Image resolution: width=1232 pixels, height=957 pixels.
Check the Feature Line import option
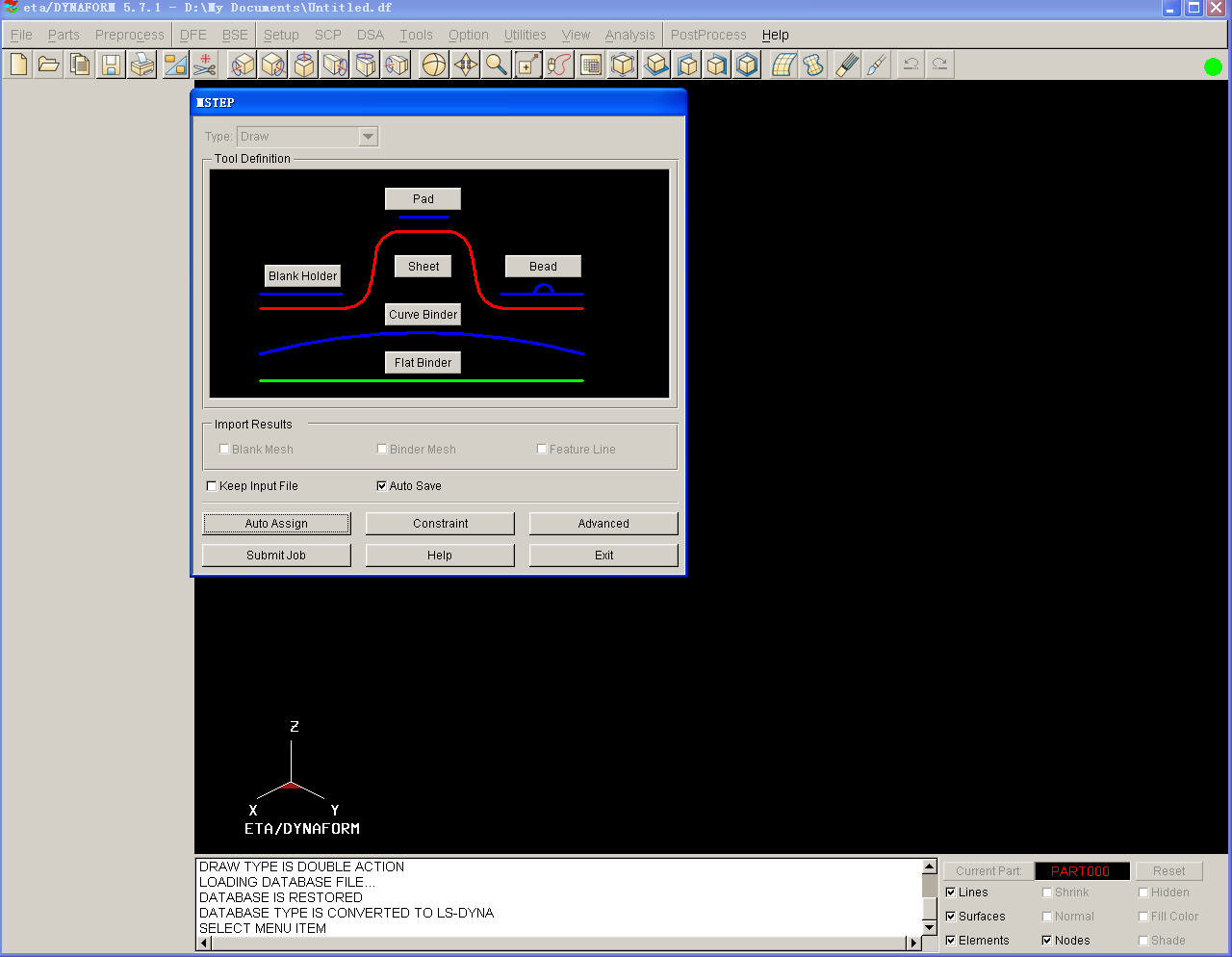pos(542,449)
